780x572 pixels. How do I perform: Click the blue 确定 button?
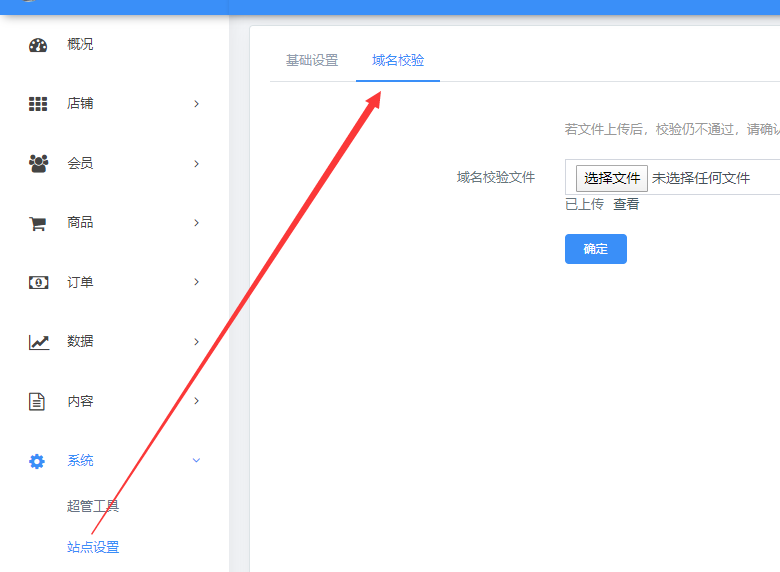(x=595, y=249)
